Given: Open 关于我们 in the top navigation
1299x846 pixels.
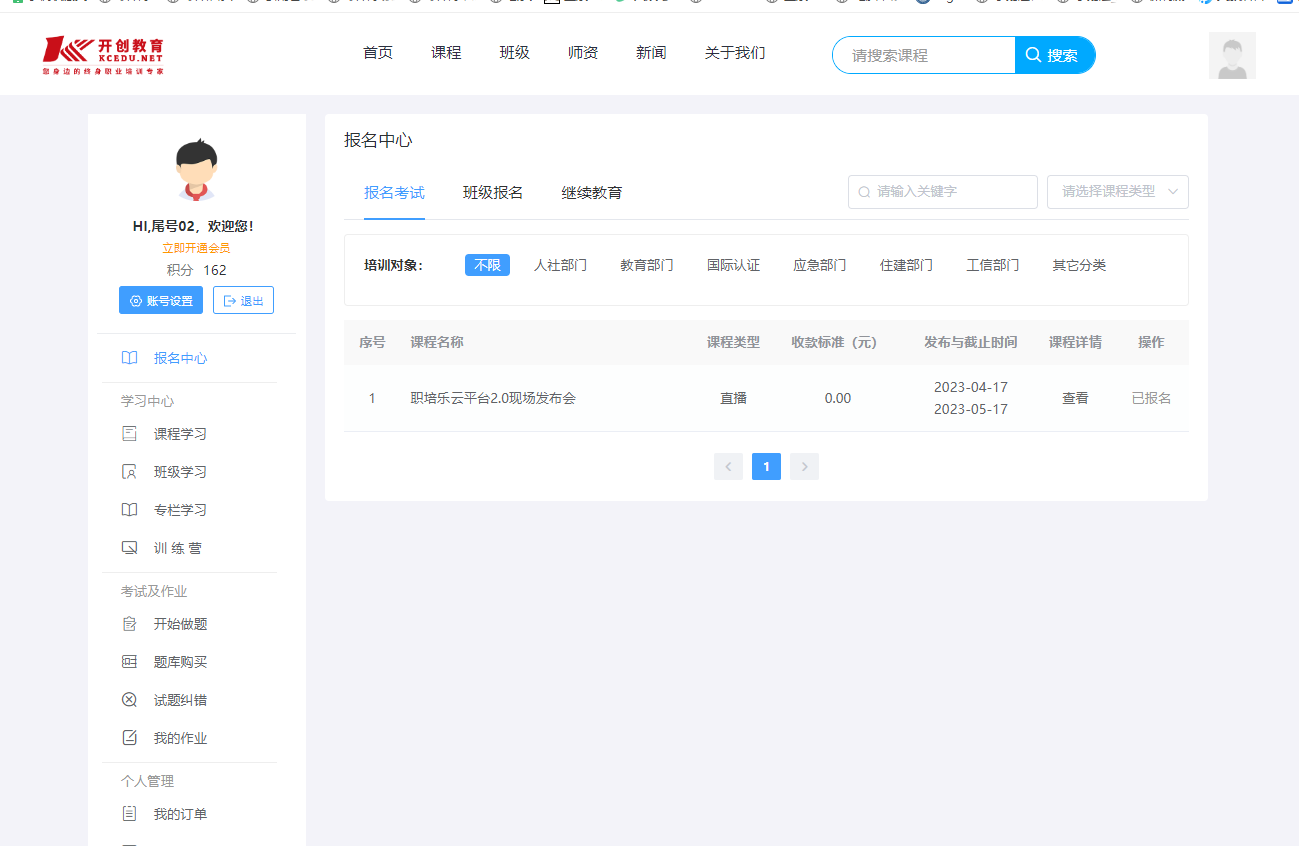Looking at the screenshot, I should point(735,53).
